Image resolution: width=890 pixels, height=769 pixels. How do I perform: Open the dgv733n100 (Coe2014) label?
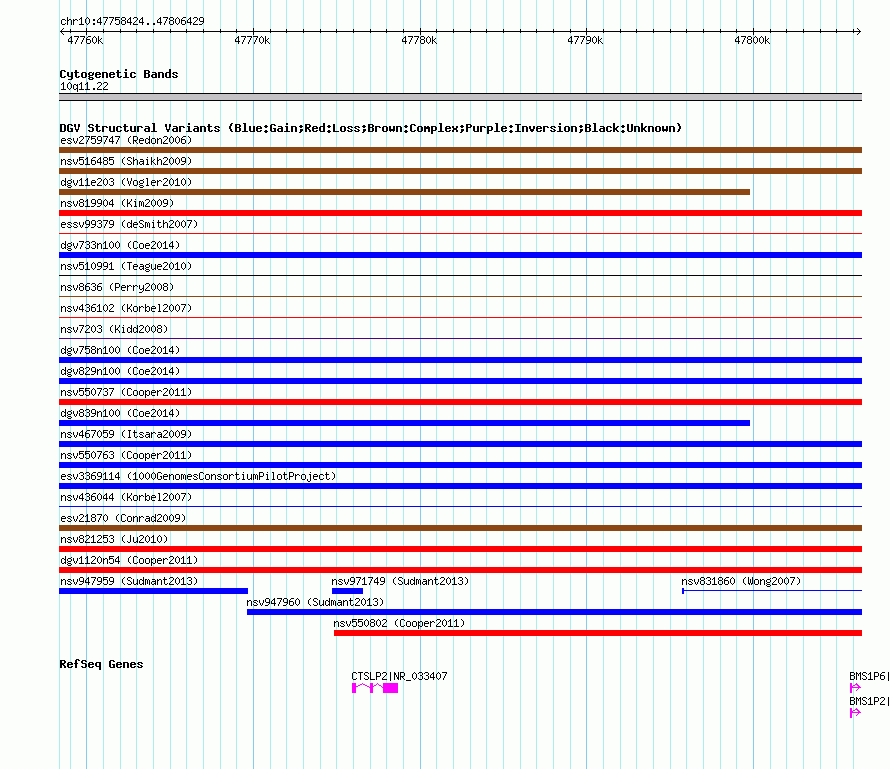[120, 245]
